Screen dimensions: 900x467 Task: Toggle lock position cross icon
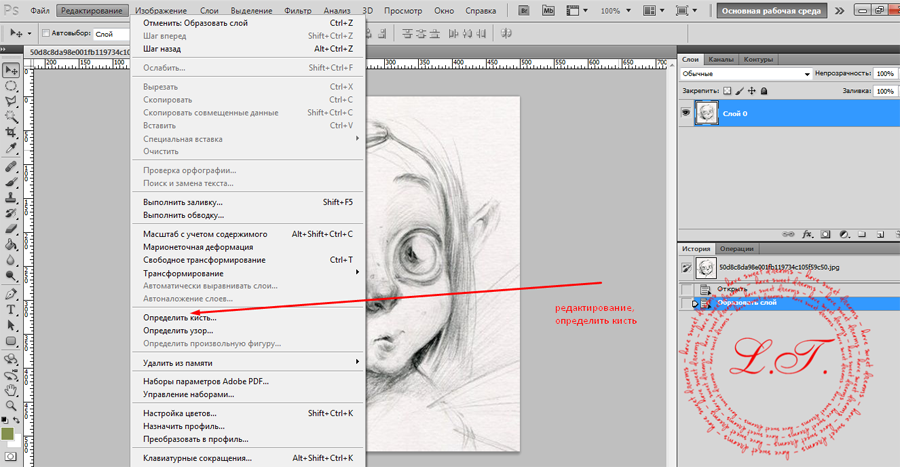point(752,91)
